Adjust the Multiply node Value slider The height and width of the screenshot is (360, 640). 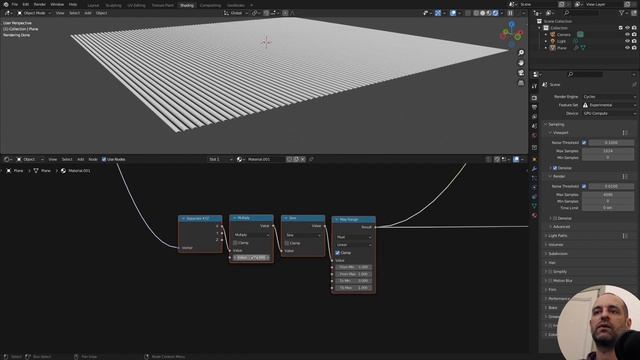coord(251,258)
